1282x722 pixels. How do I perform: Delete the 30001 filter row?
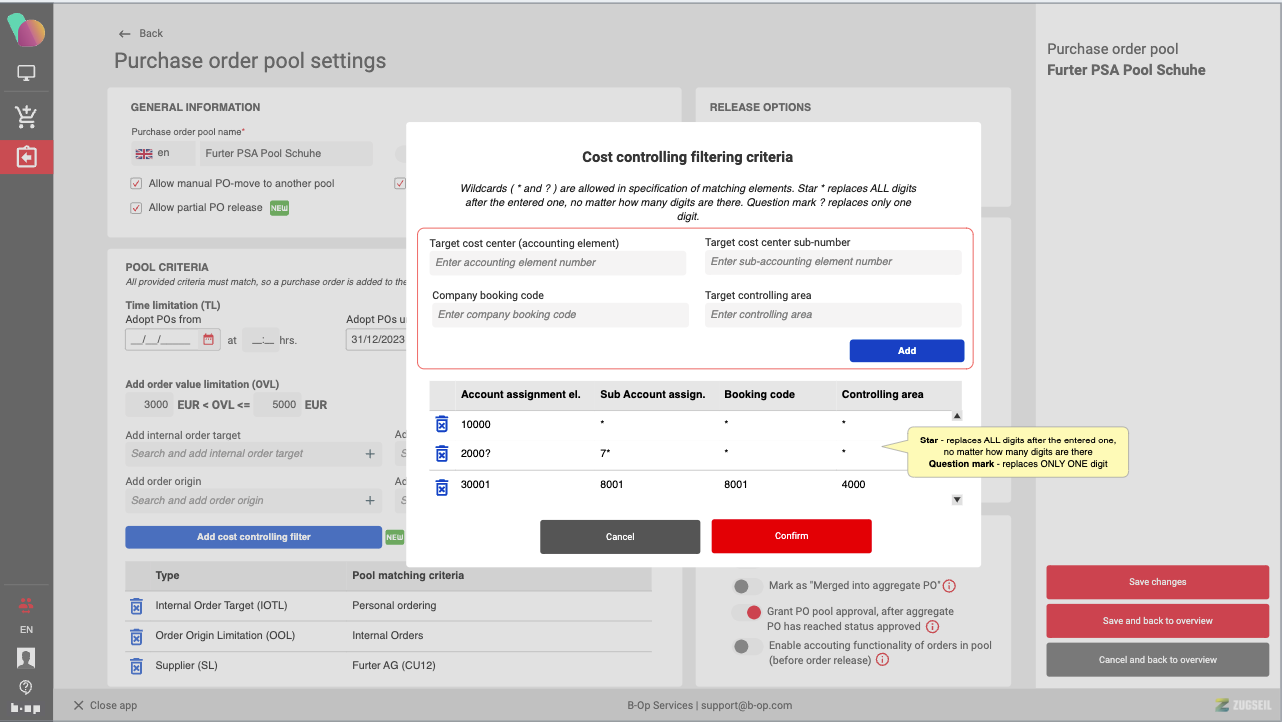[x=441, y=487]
